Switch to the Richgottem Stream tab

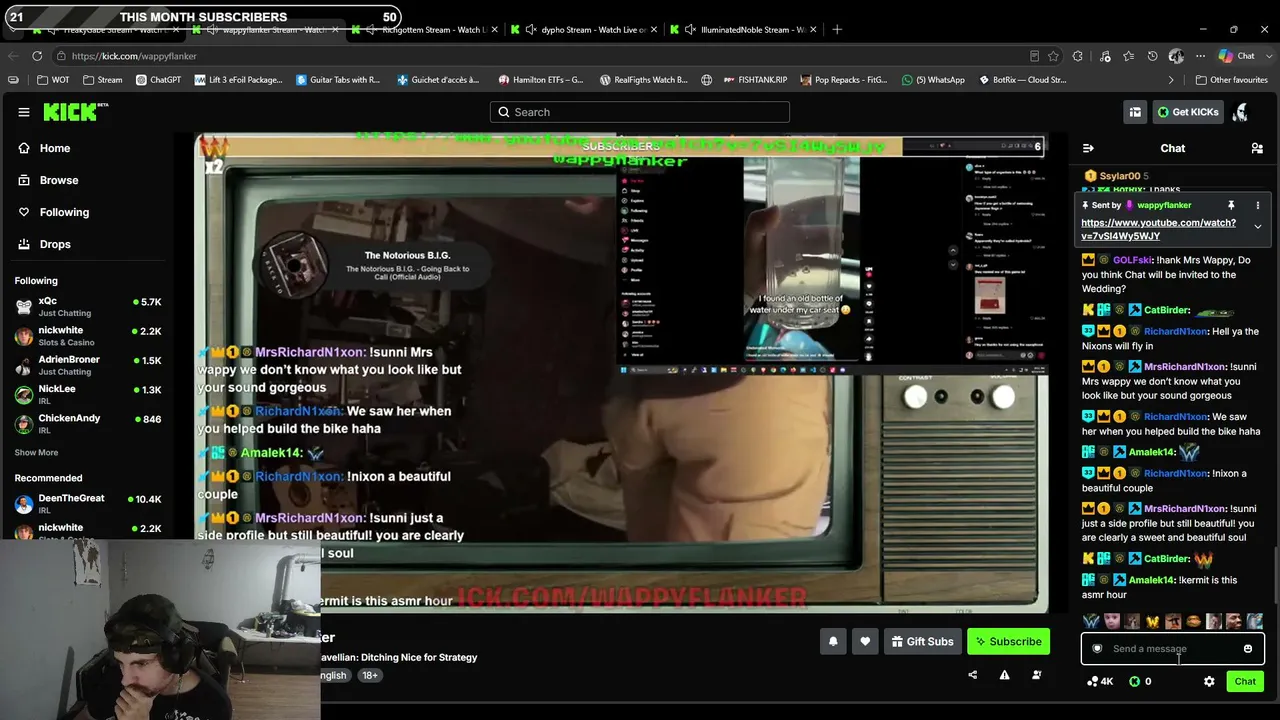pos(423,30)
